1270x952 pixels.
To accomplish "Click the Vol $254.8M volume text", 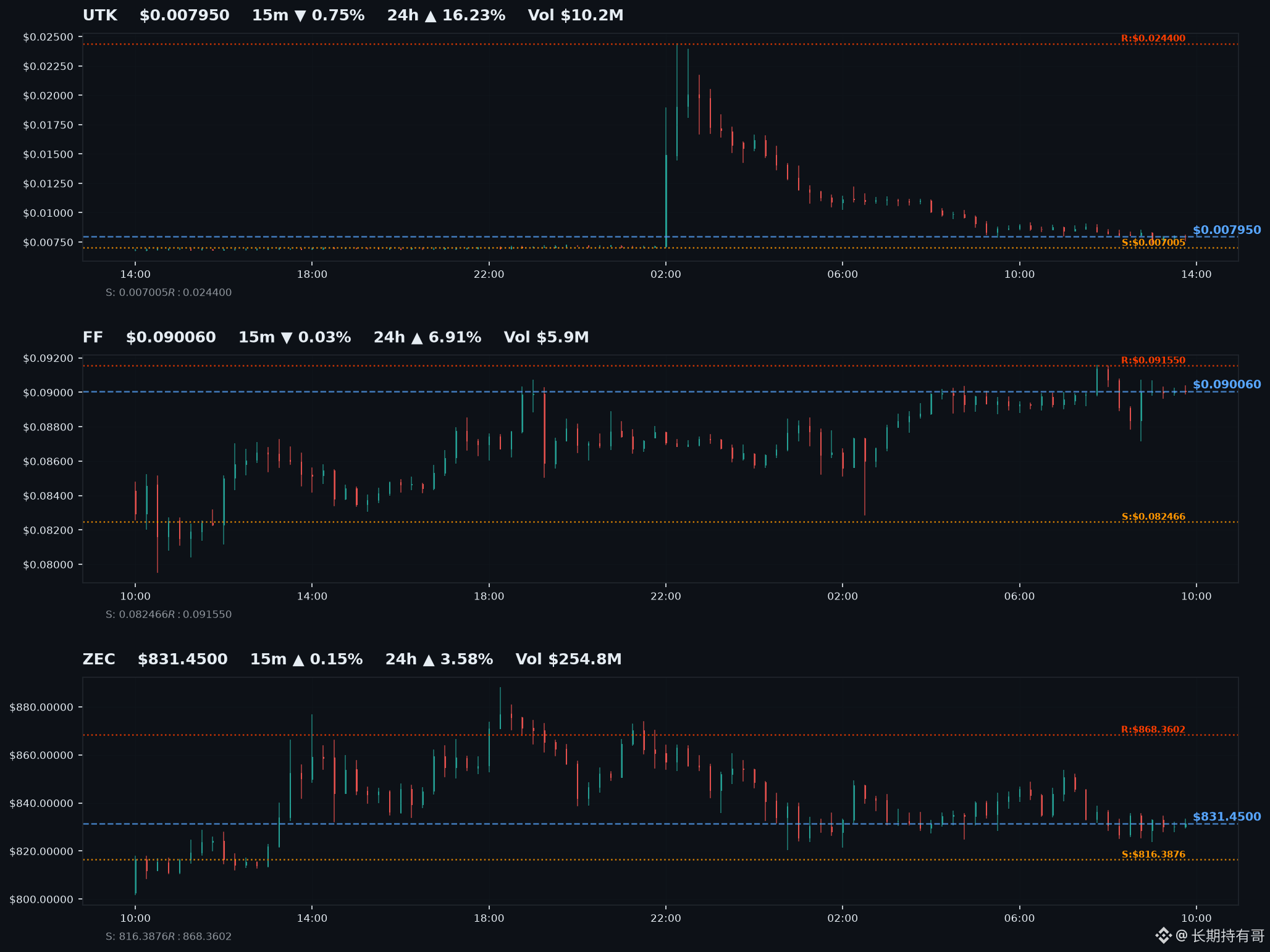I will 569,660.
